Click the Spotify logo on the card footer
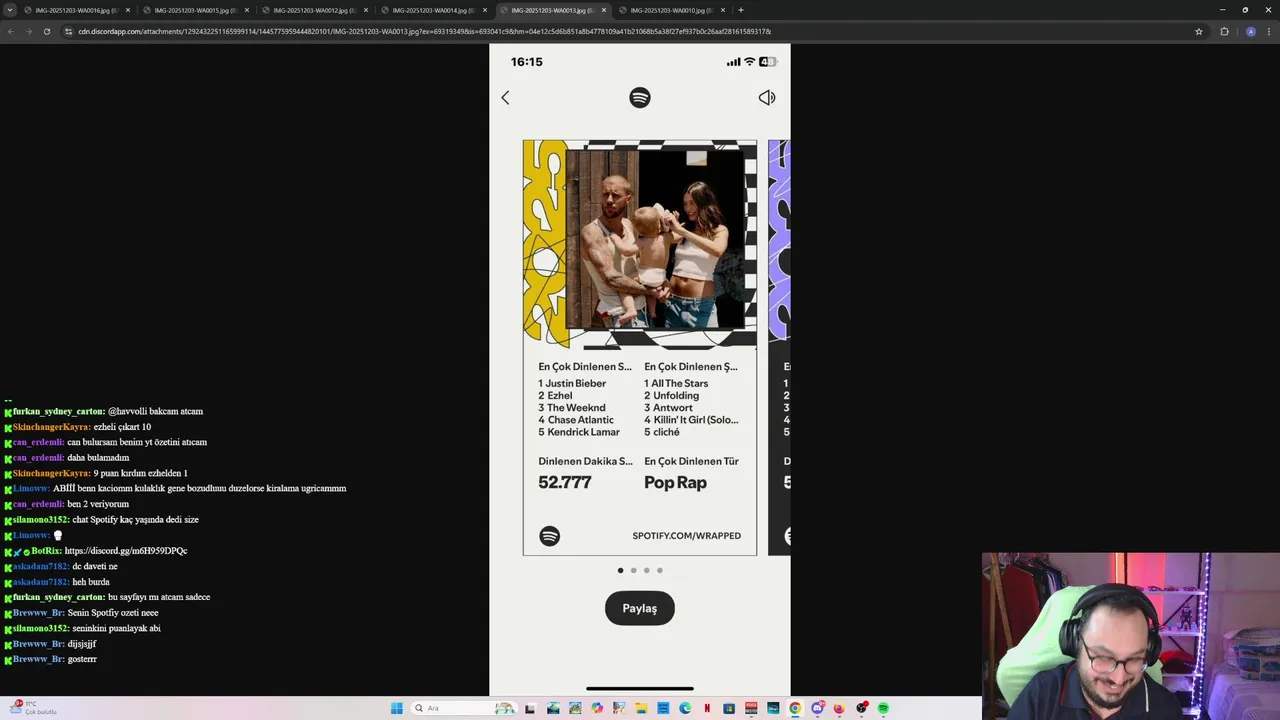 549,536
